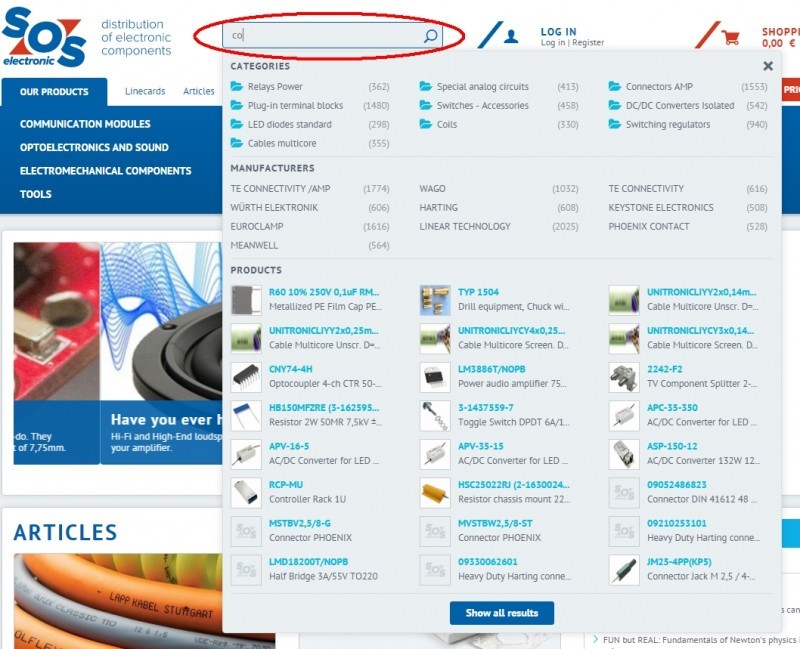800x649 pixels.
Task: Click the JM25-4PP(KP5) jack thumbnail
Action: (624, 569)
